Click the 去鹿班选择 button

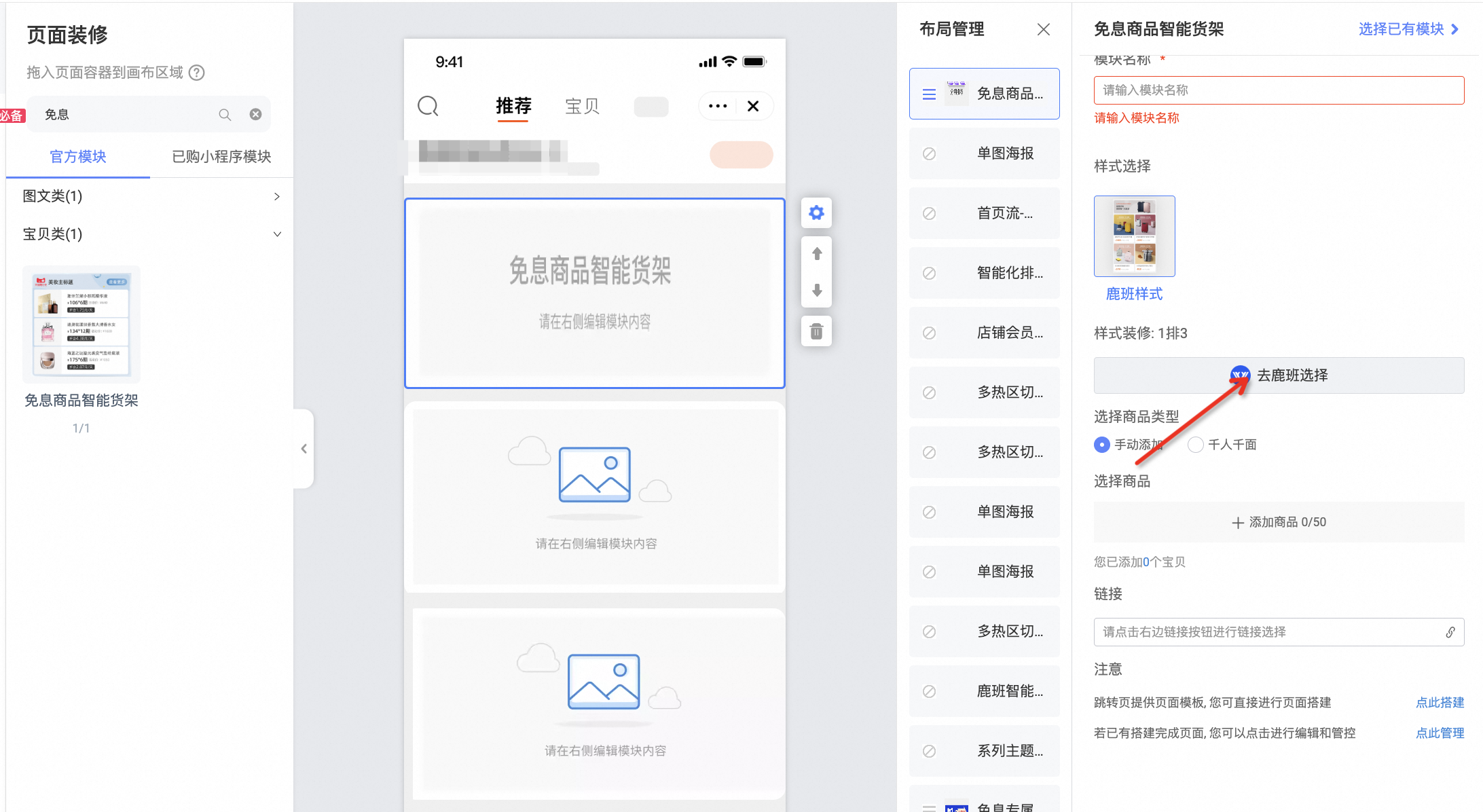coord(1279,375)
